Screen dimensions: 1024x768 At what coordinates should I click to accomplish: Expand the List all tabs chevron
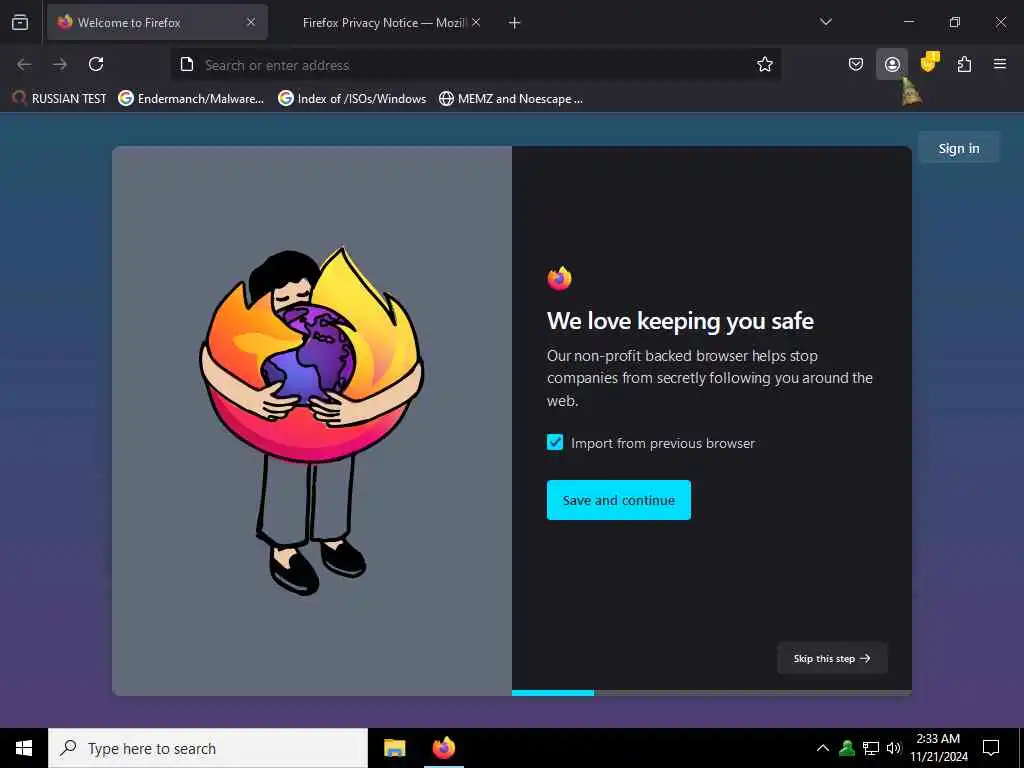coord(825,22)
